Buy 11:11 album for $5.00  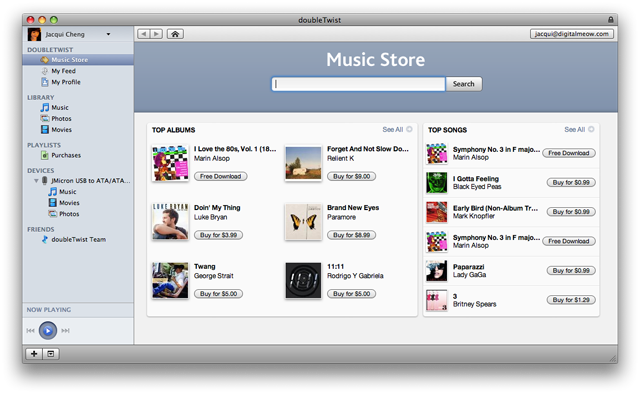click(351, 294)
